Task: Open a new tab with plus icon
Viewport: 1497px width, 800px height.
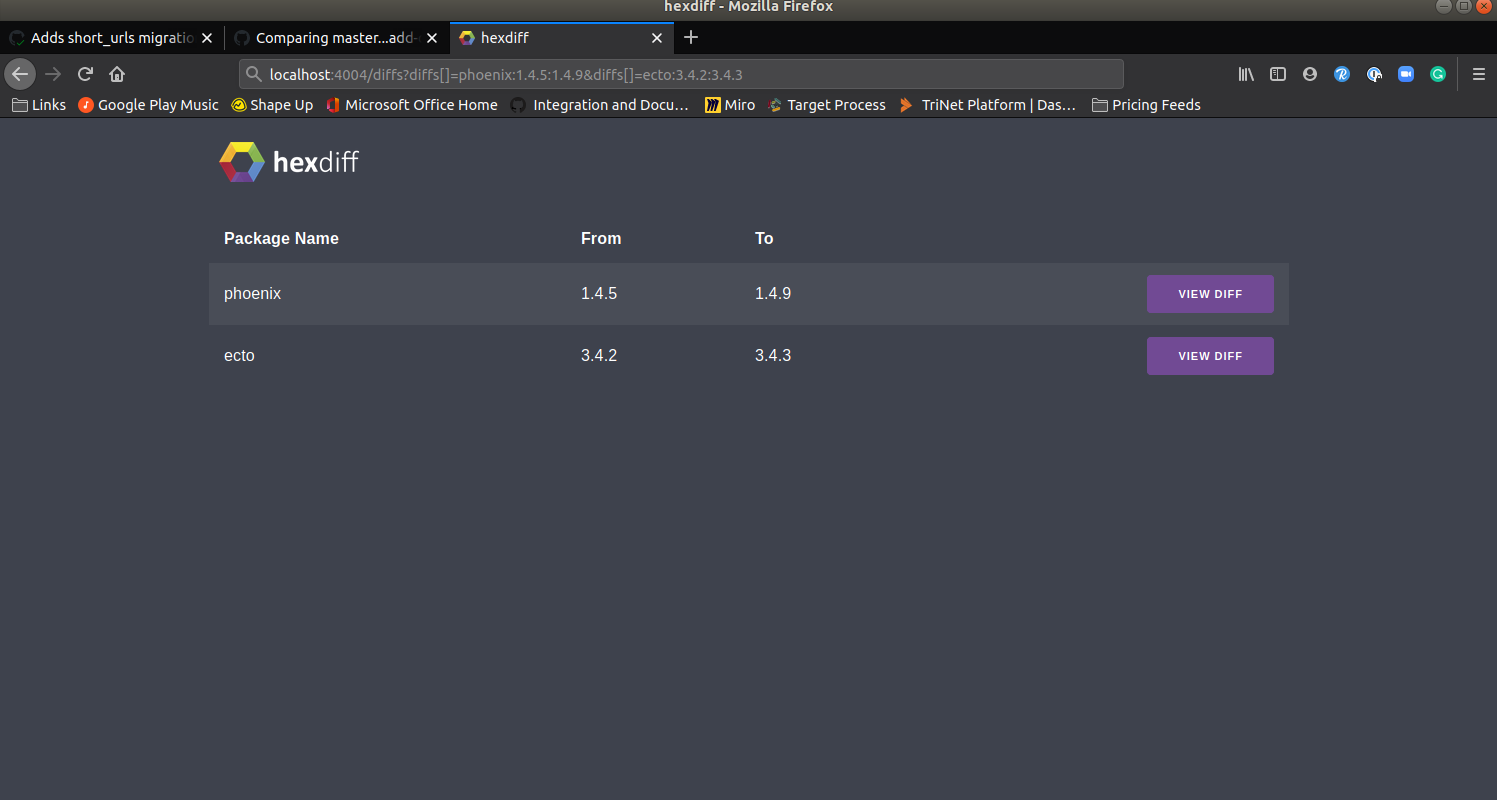Action: [691, 38]
